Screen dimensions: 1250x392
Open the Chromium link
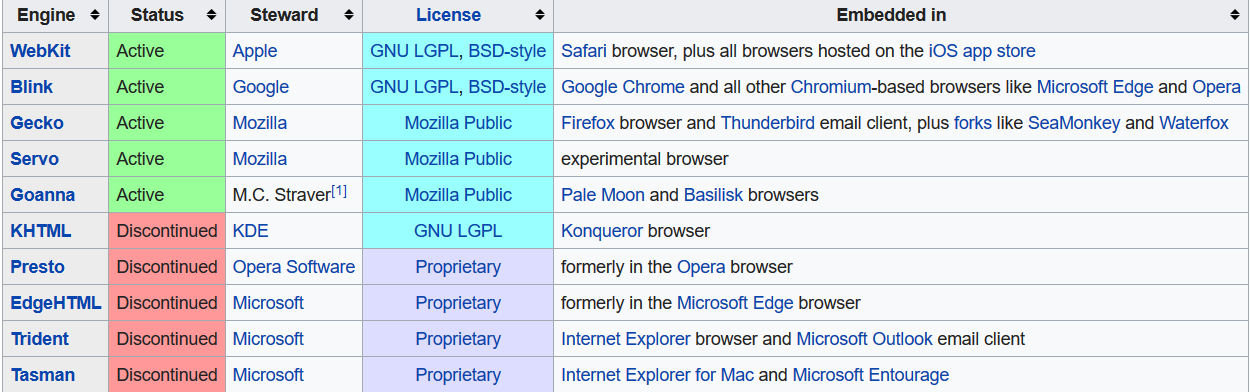(831, 87)
